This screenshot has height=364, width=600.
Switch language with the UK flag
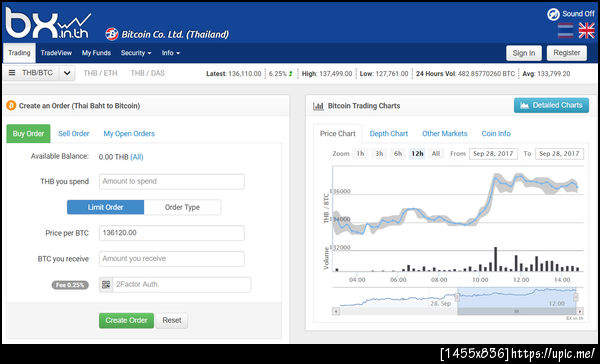(587, 31)
